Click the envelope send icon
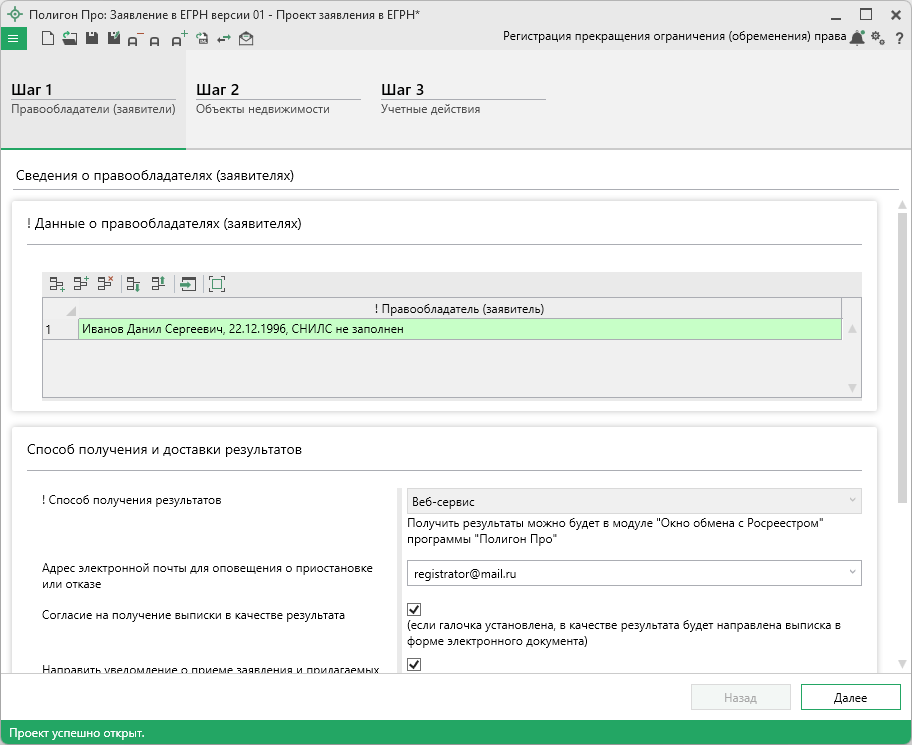 pyautogui.click(x=246, y=39)
